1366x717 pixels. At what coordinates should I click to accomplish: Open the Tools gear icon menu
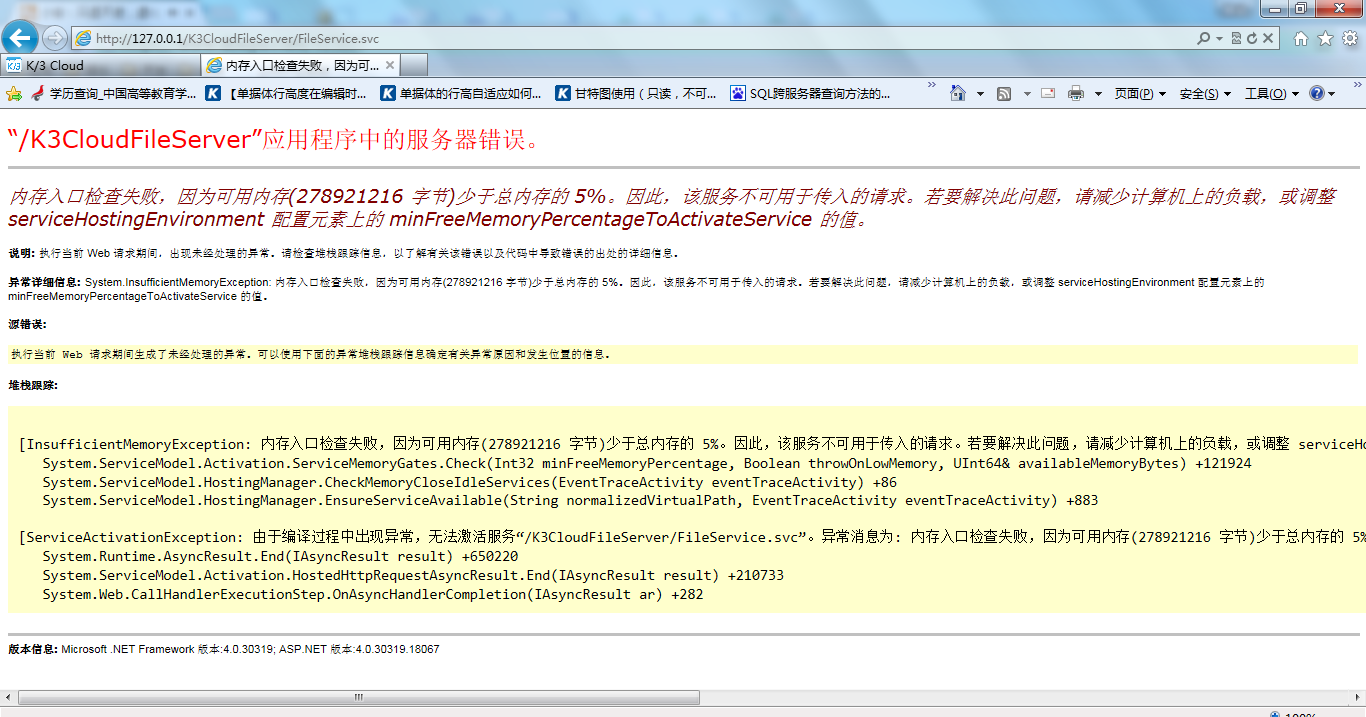(1349, 39)
